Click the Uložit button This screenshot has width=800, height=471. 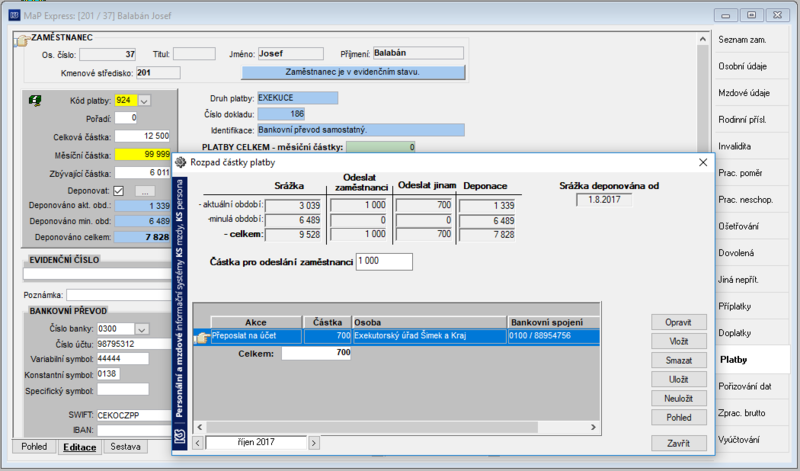pyautogui.click(x=679, y=380)
